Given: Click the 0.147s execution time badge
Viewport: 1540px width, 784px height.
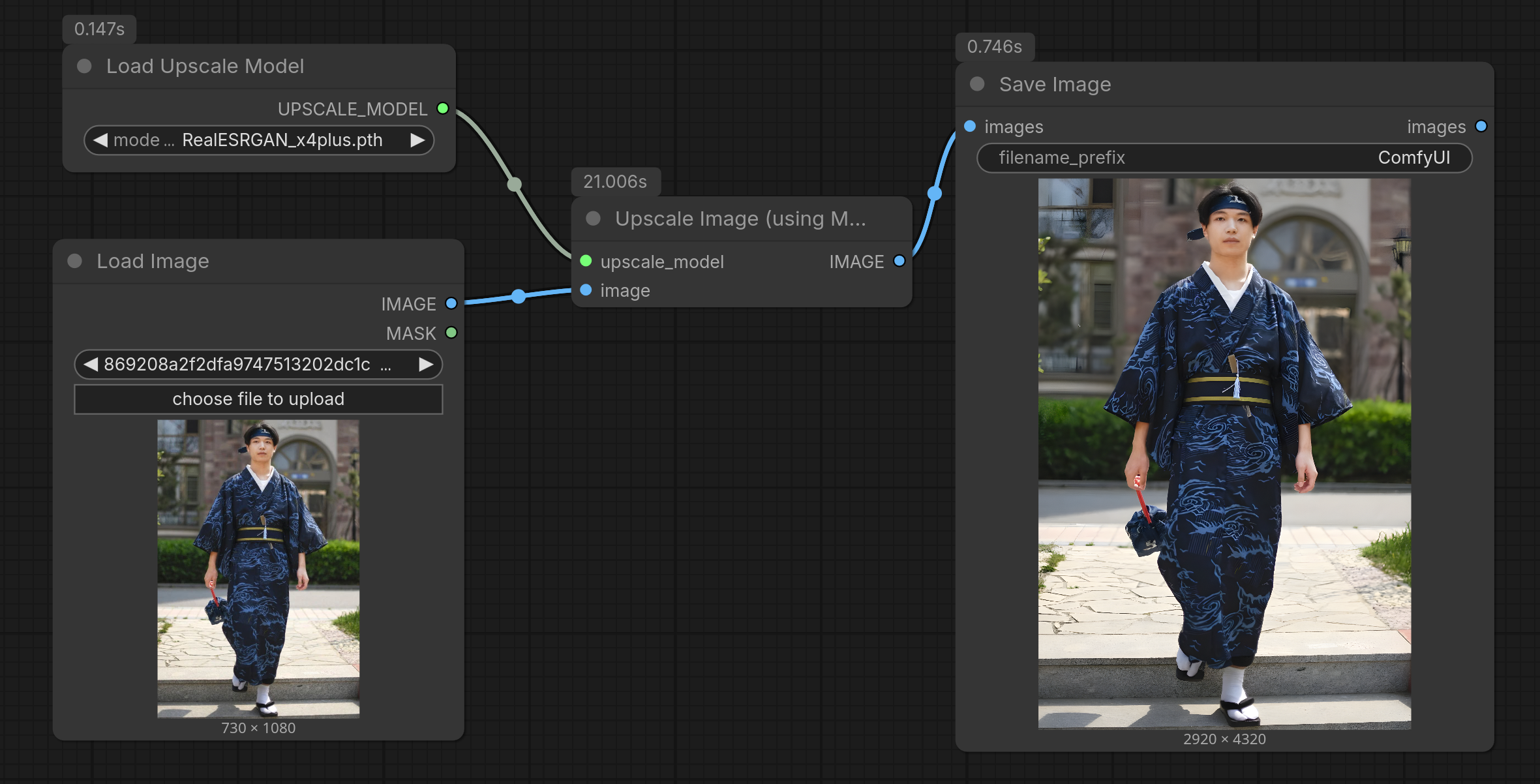Looking at the screenshot, I should [99, 29].
